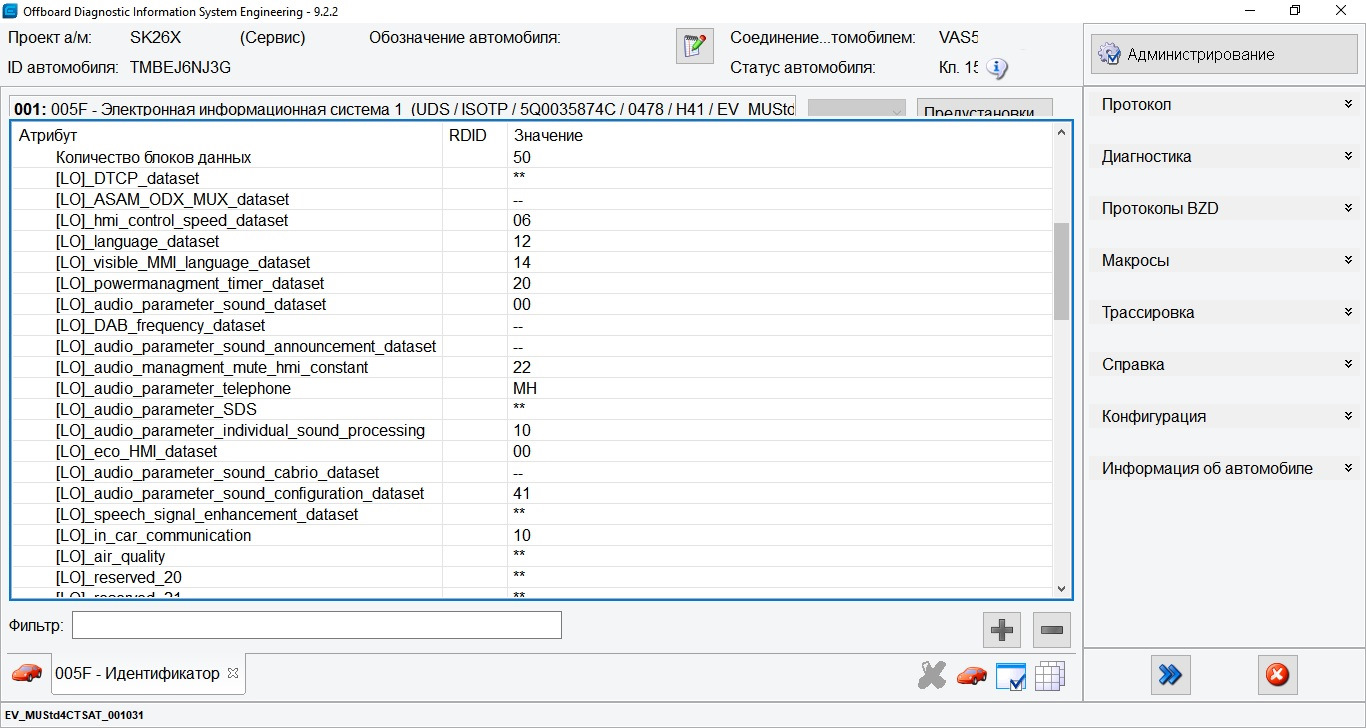Click the table scrollbar up arrow

click(1061, 132)
